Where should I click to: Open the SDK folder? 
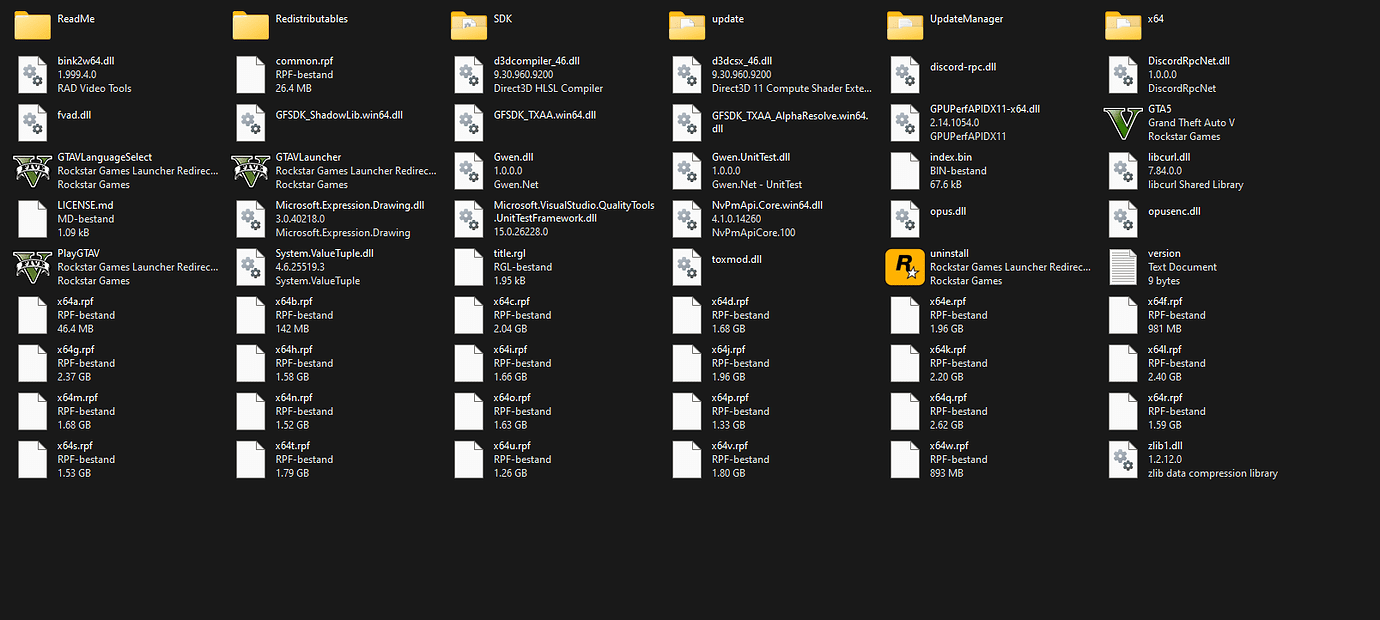tap(467, 22)
